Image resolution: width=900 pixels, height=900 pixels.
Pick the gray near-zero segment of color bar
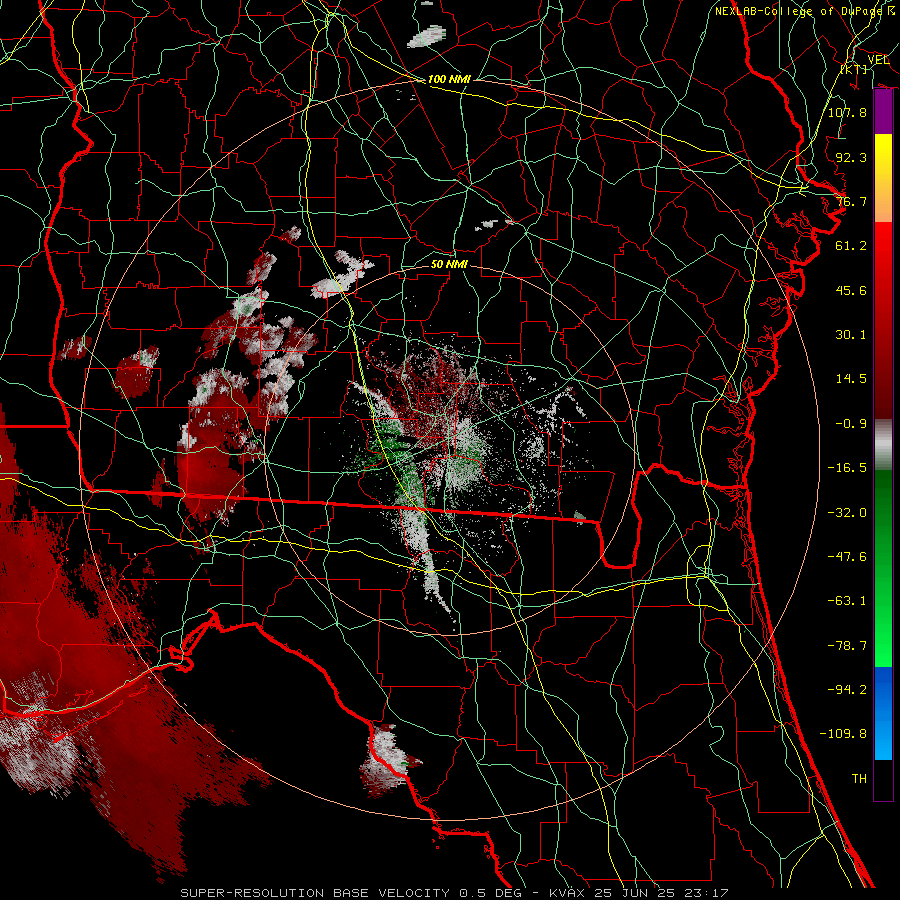point(883,443)
